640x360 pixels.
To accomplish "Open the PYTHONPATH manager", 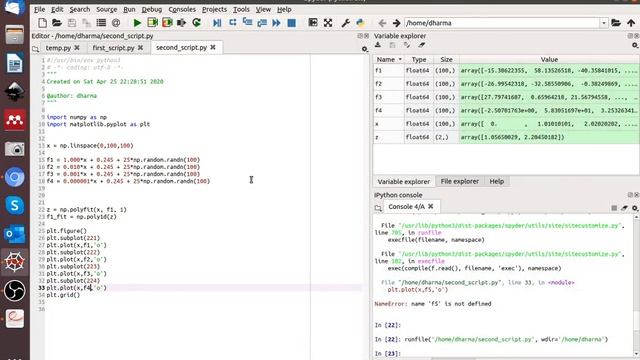I will tap(360, 23).
